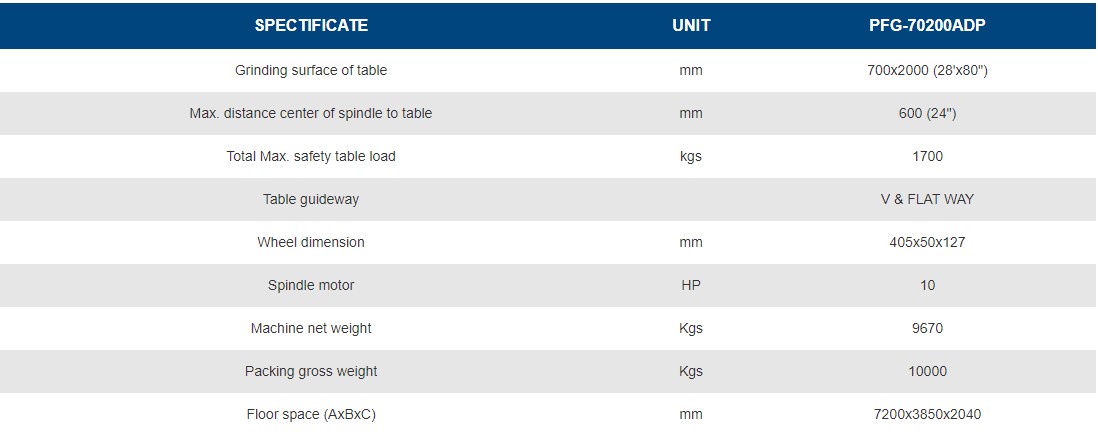The height and width of the screenshot is (432, 1098).
Task: Select the 'Spindle motor' row label
Action: 311,285
